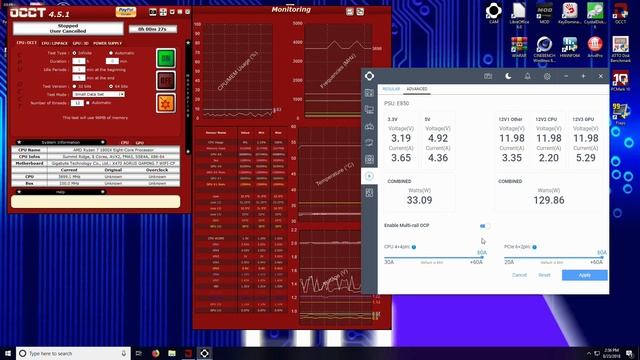Open OCCT options via the orange gear button
The height and width of the screenshot is (360, 640).
coord(165,103)
